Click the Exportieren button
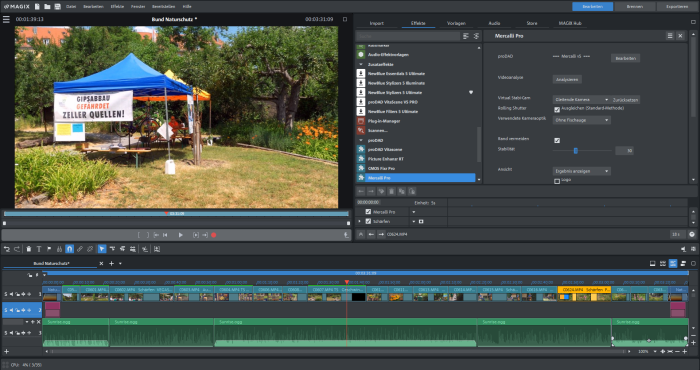The height and width of the screenshot is (370, 700). 677,7
